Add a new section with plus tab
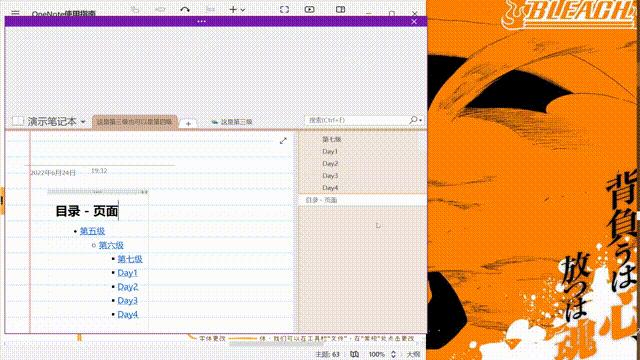 click(188, 123)
